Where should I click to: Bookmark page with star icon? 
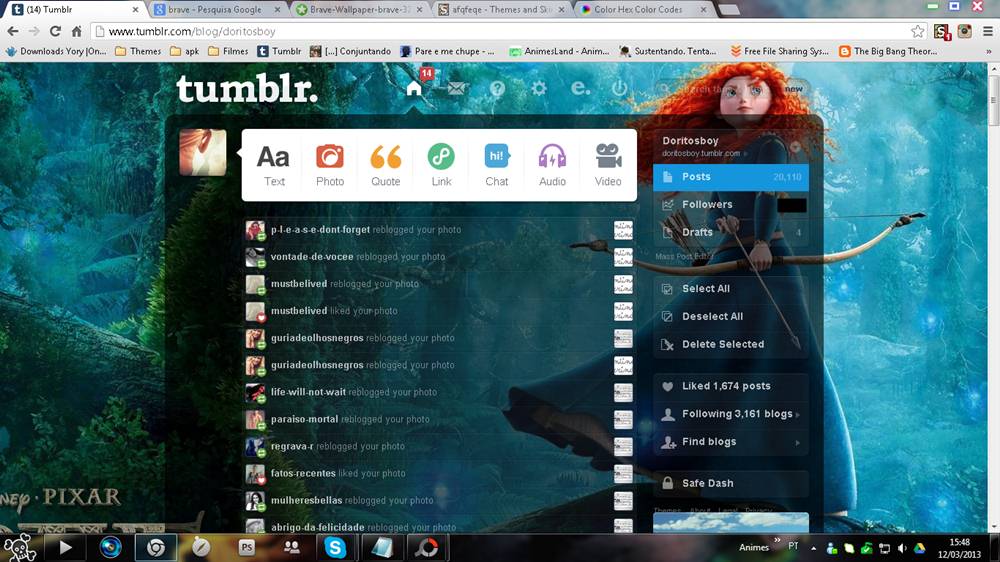[x=917, y=31]
